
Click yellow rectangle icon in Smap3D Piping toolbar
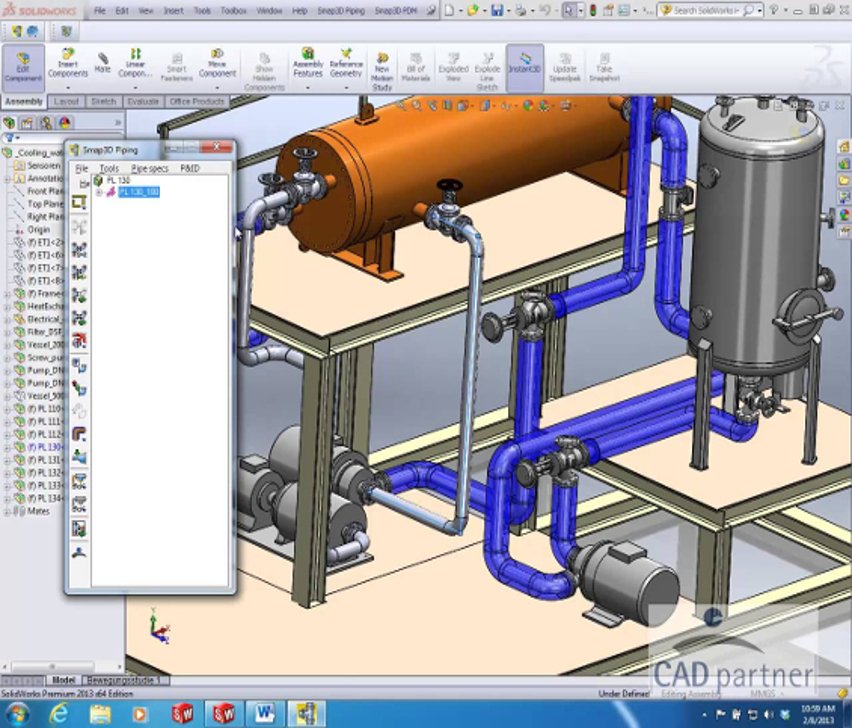(79, 203)
